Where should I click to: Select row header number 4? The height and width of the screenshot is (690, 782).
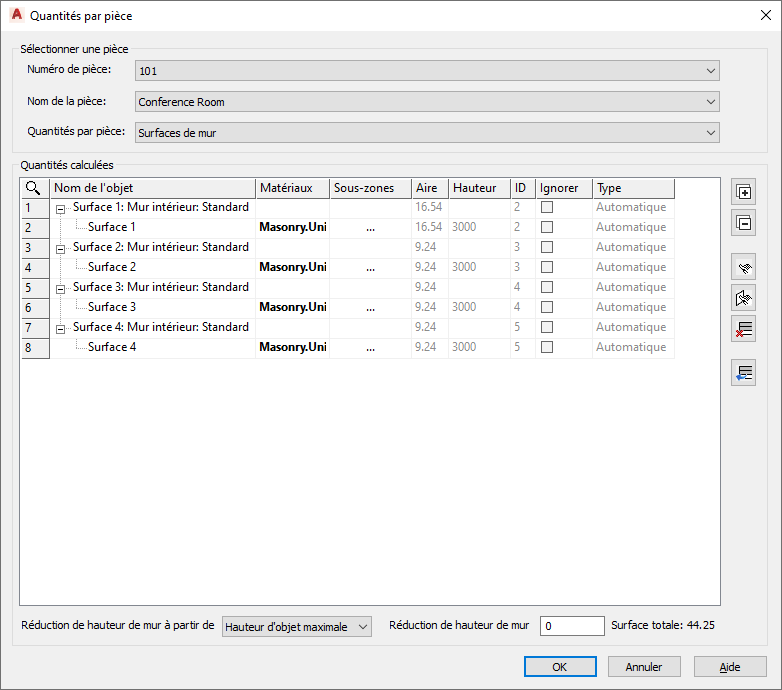pos(35,268)
